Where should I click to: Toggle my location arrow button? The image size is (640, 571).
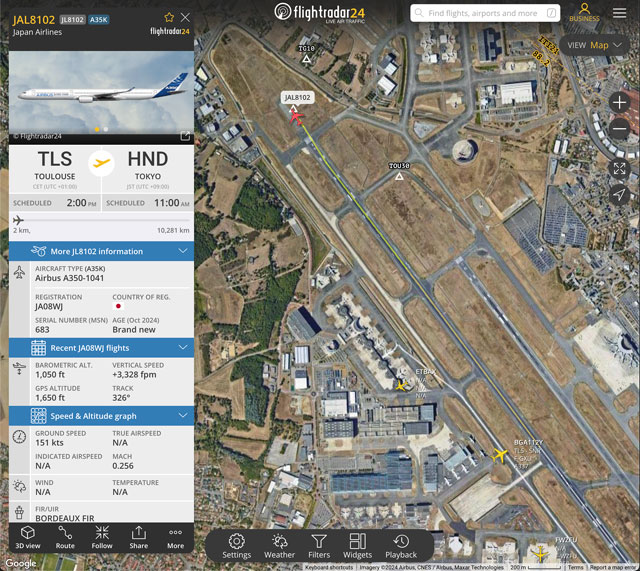pos(619,195)
